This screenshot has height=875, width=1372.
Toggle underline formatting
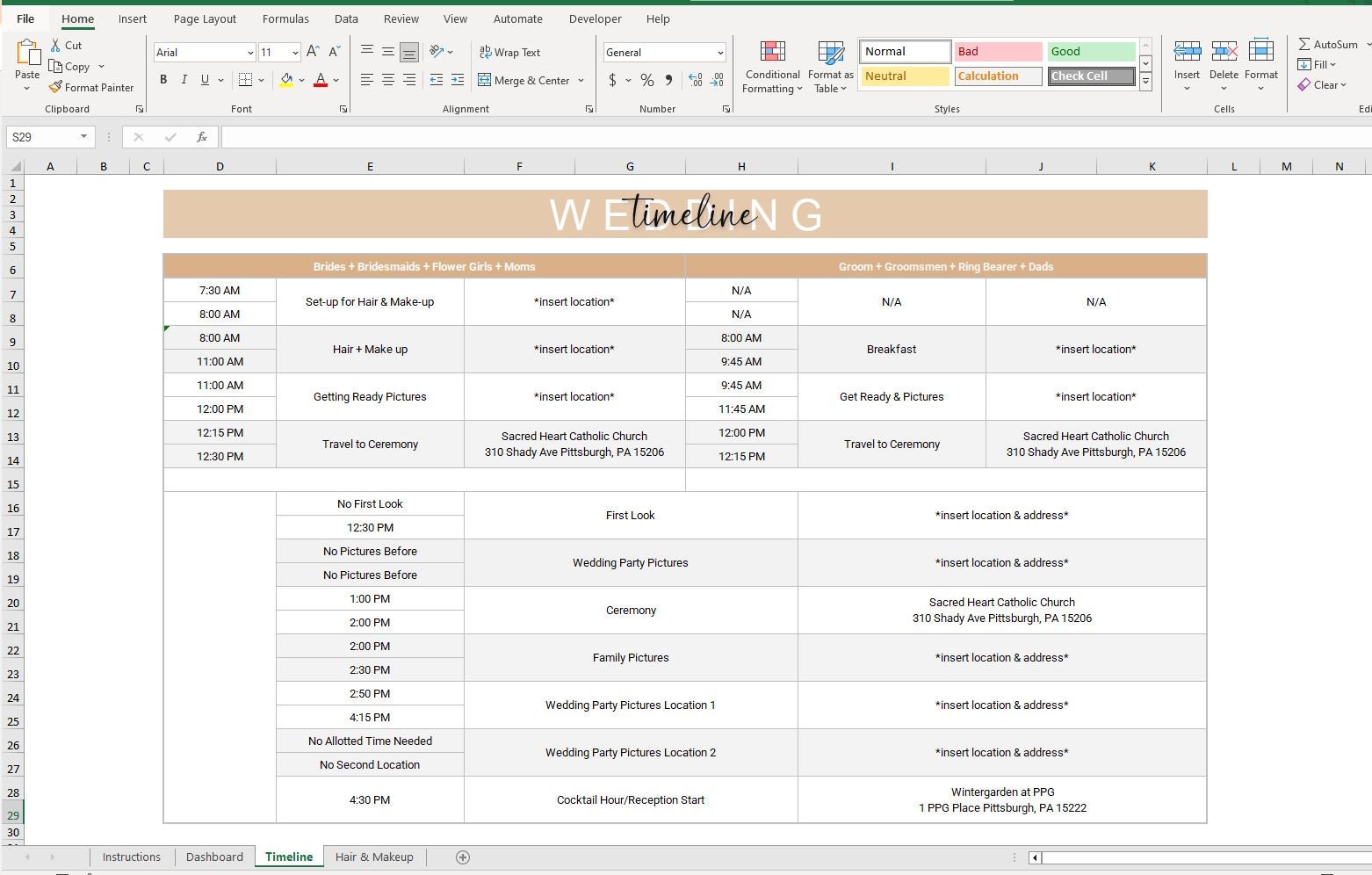204,79
